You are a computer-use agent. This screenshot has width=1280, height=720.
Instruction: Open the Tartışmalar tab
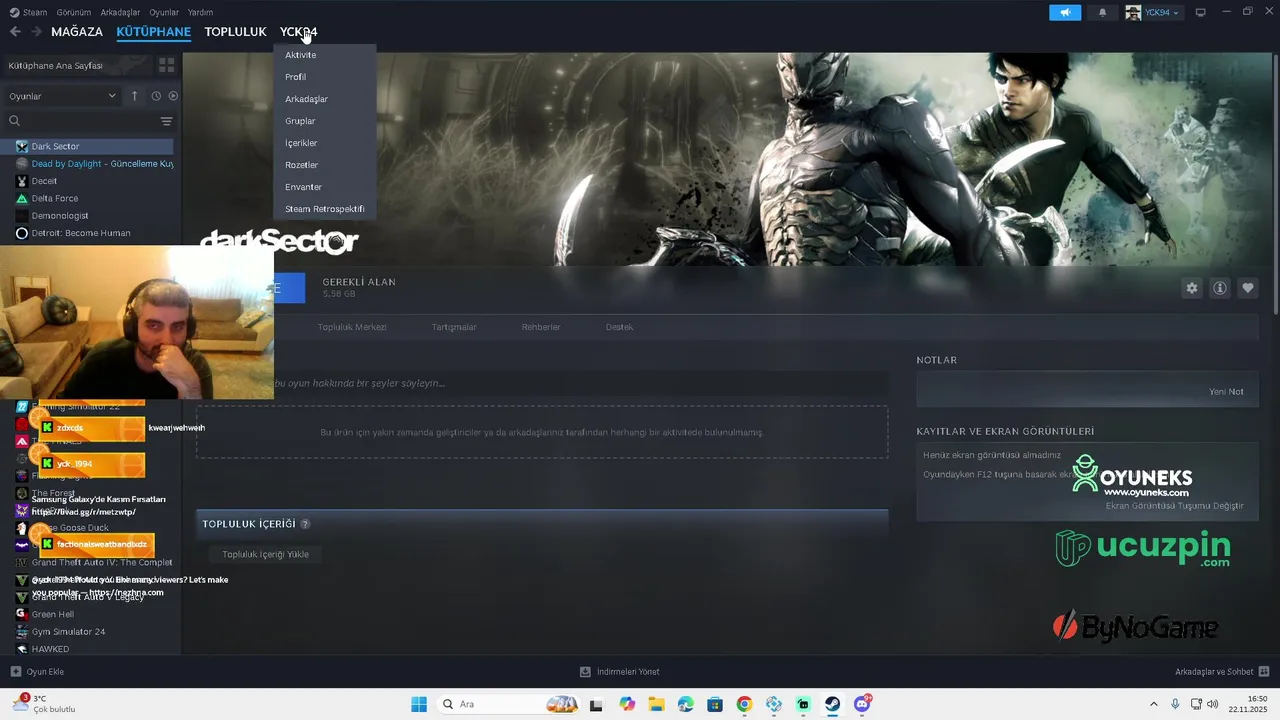pyautogui.click(x=454, y=327)
